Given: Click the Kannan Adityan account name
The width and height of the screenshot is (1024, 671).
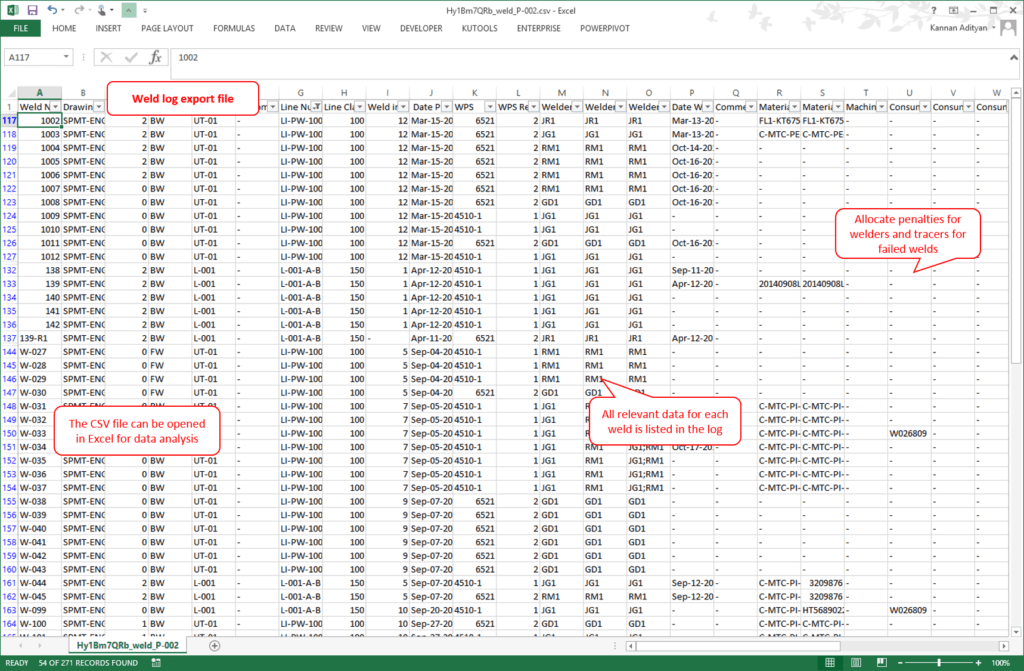Looking at the screenshot, I should 958,27.
